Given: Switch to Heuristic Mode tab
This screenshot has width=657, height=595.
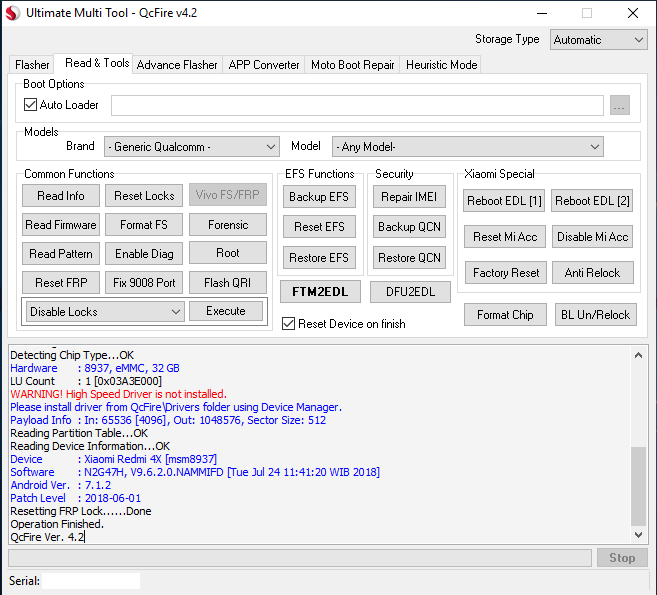Looking at the screenshot, I should [442, 65].
